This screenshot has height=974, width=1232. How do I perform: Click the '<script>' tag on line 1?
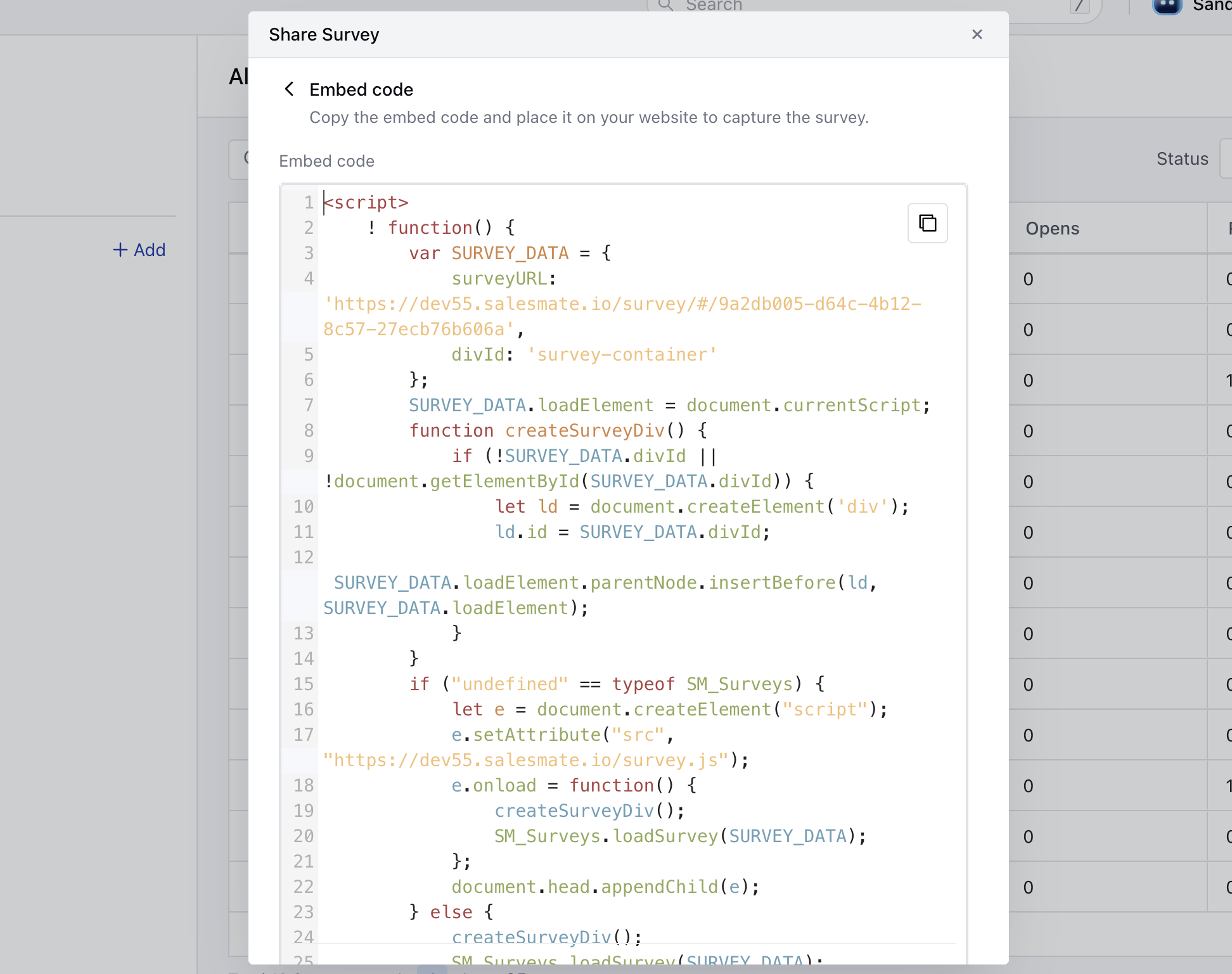point(366,203)
